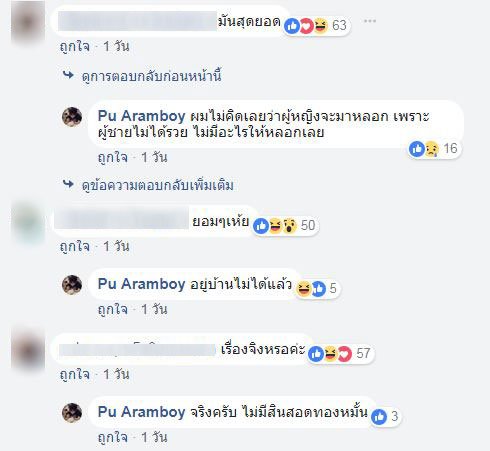Open the three-dots menu on top comment
490x451 pixels.
pos(370,21)
